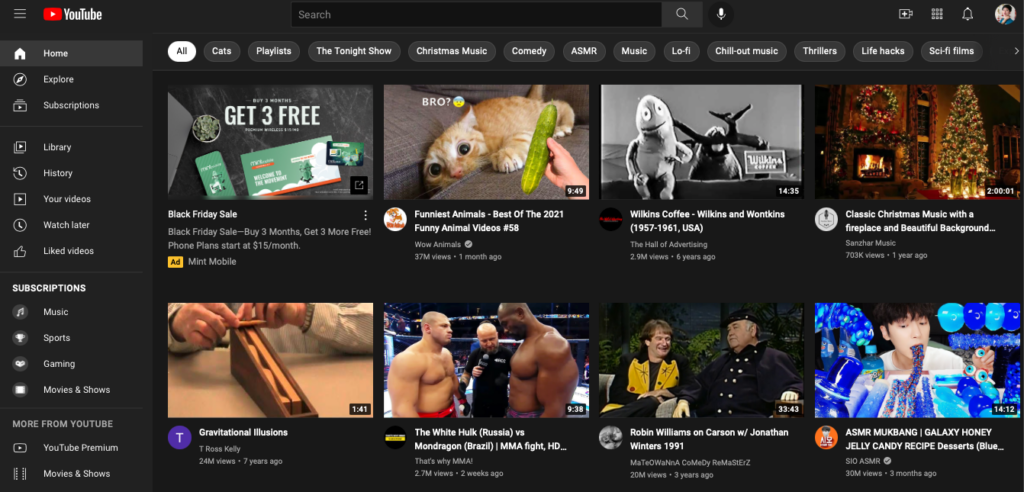
Task: Open the account avatar menu
Action: coord(1004,14)
